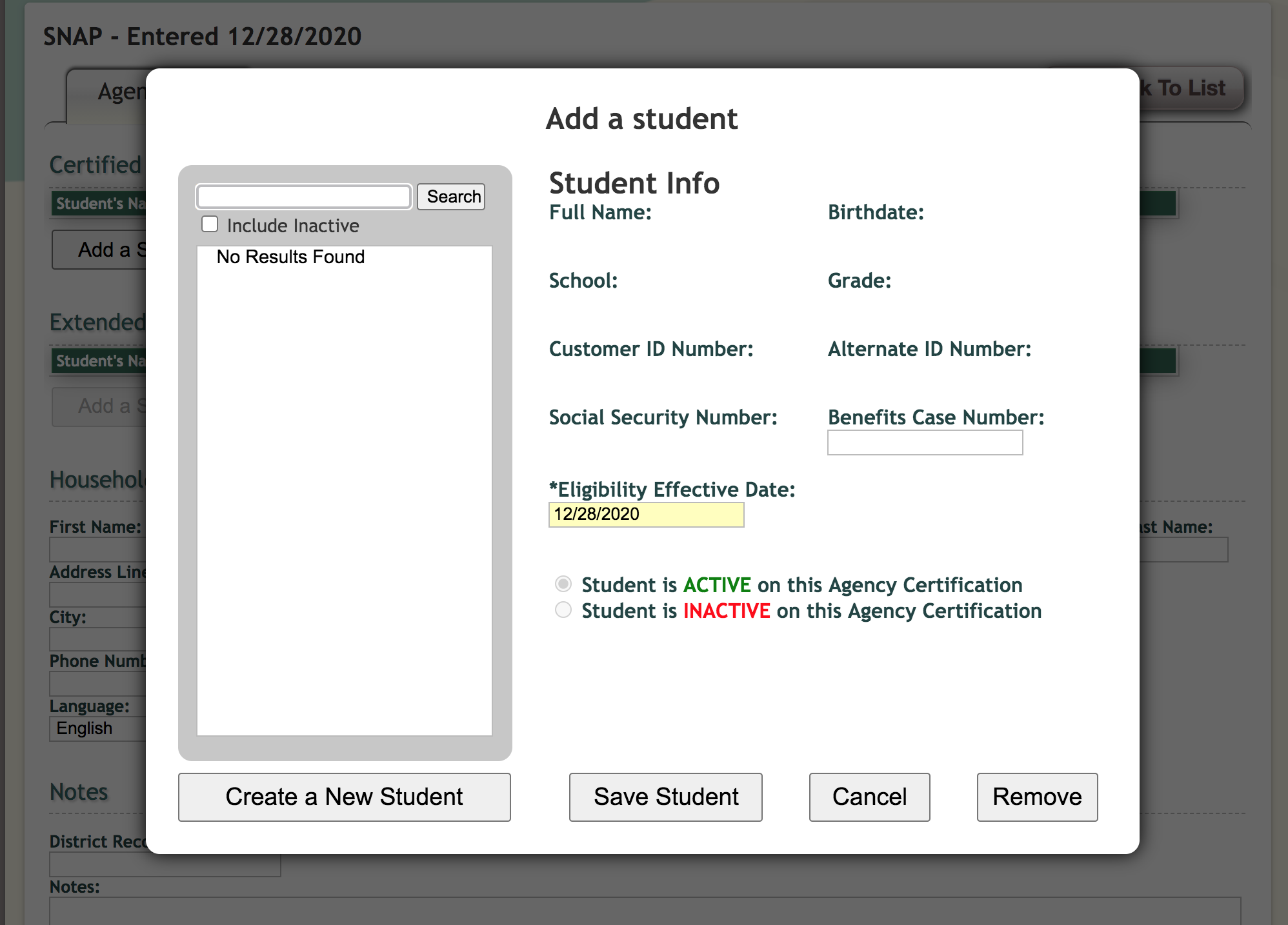The image size is (1288, 925).
Task: Select Student is INACTIVE radio option
Action: click(563, 610)
